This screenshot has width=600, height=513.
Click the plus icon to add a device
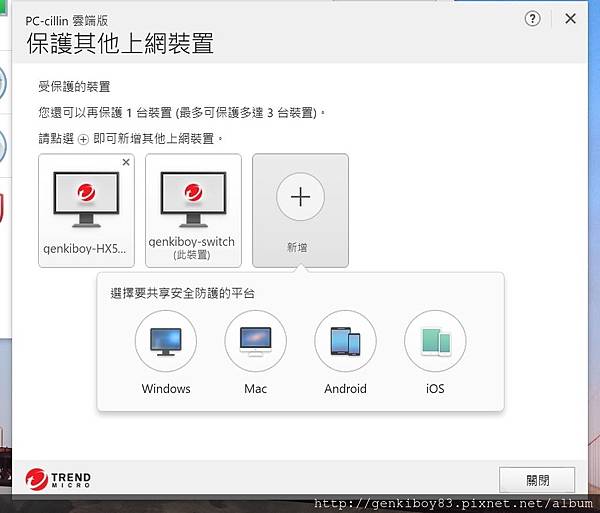coord(300,197)
